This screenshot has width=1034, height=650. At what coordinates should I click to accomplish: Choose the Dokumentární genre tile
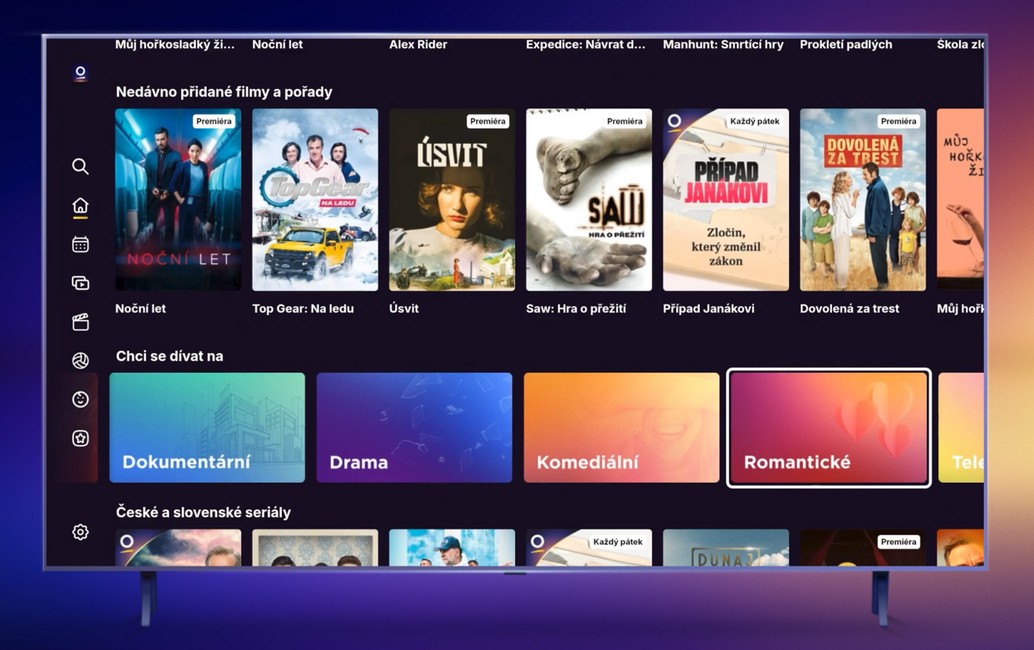[x=207, y=428]
